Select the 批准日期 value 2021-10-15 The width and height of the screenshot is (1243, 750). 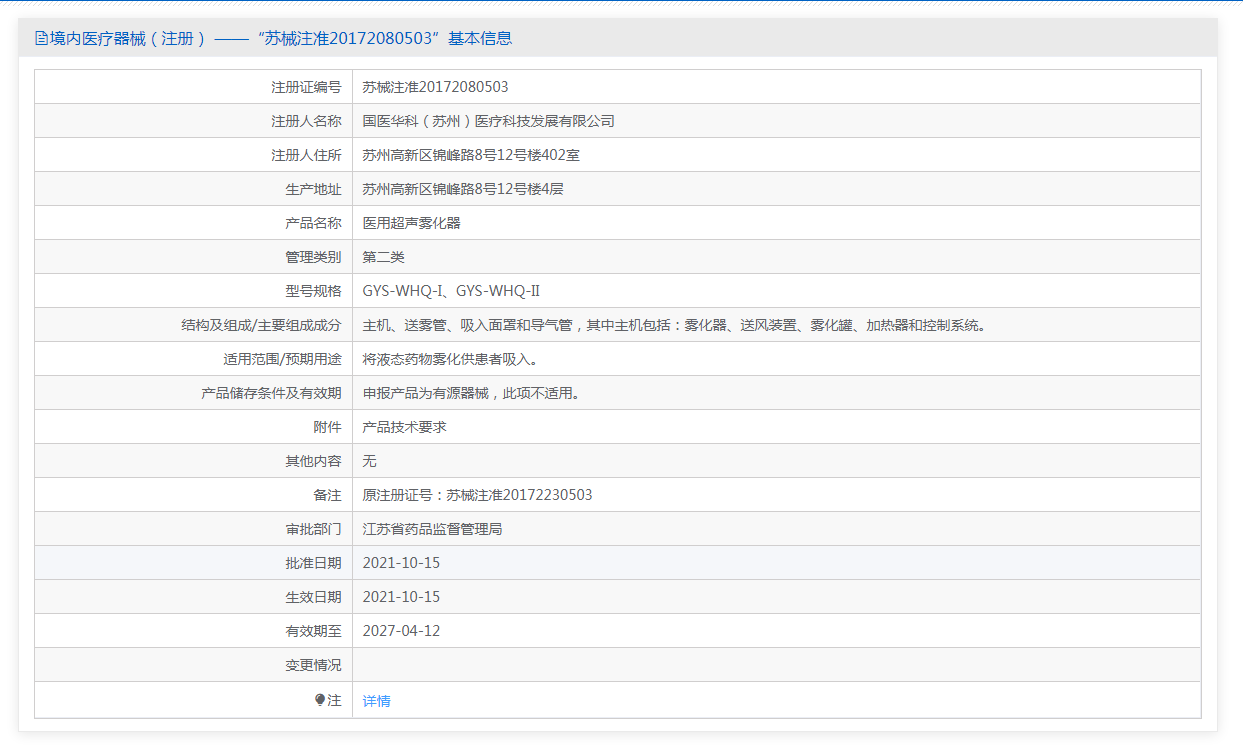(401, 563)
